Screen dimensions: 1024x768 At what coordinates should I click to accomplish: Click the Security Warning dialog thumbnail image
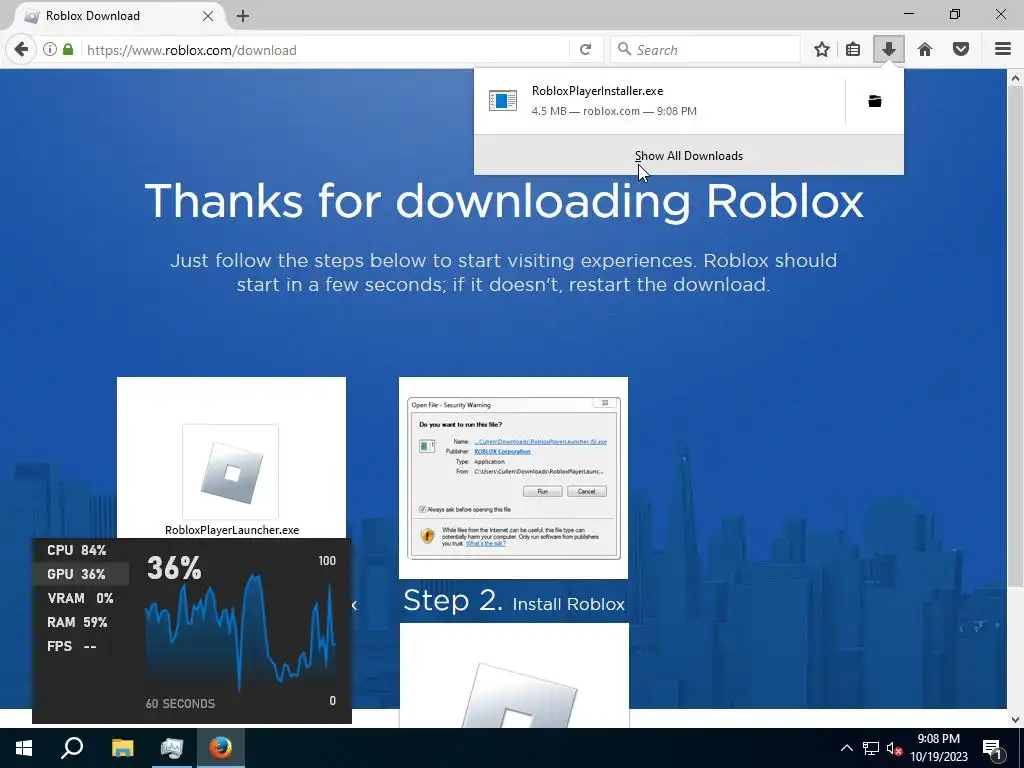pos(513,477)
